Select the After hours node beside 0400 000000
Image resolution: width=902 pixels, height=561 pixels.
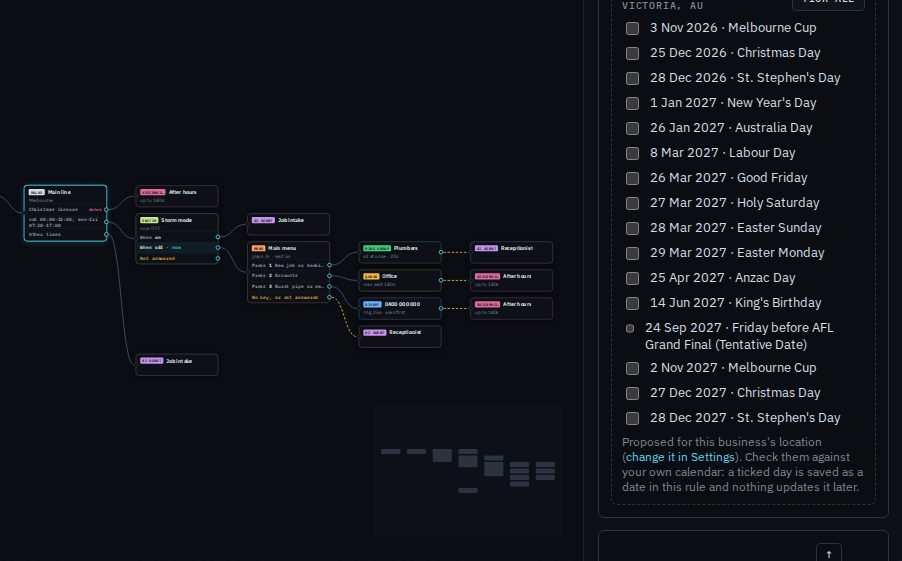point(511,308)
